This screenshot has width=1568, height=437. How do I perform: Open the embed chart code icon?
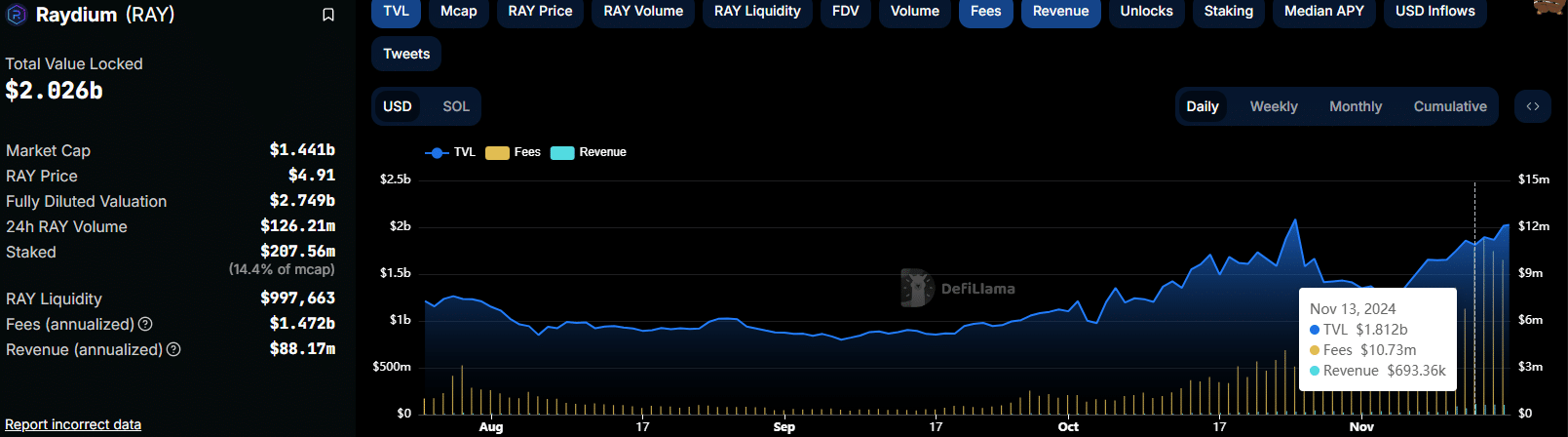tap(1533, 106)
